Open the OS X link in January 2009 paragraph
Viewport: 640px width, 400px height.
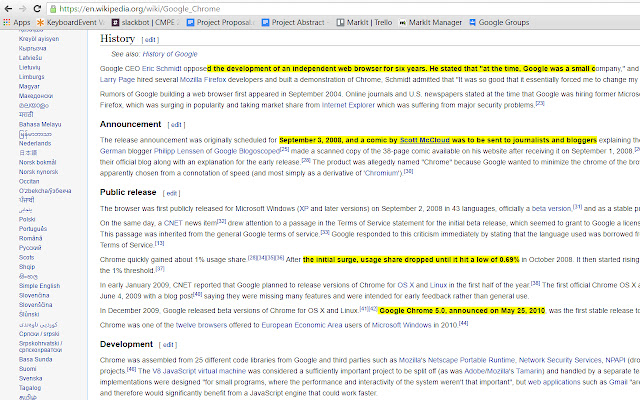406,285
